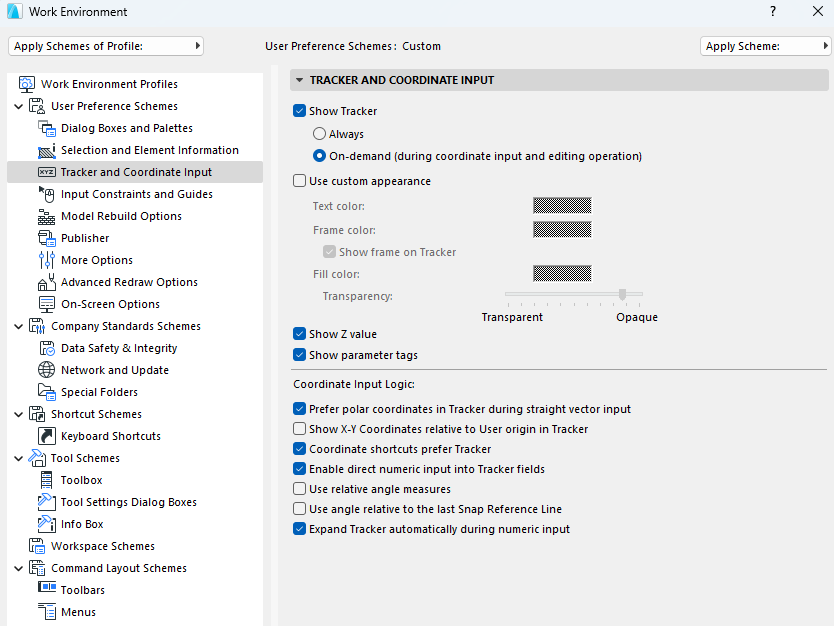The width and height of the screenshot is (834, 626).
Task: Click the Transparency slider handle
Action: (622, 294)
